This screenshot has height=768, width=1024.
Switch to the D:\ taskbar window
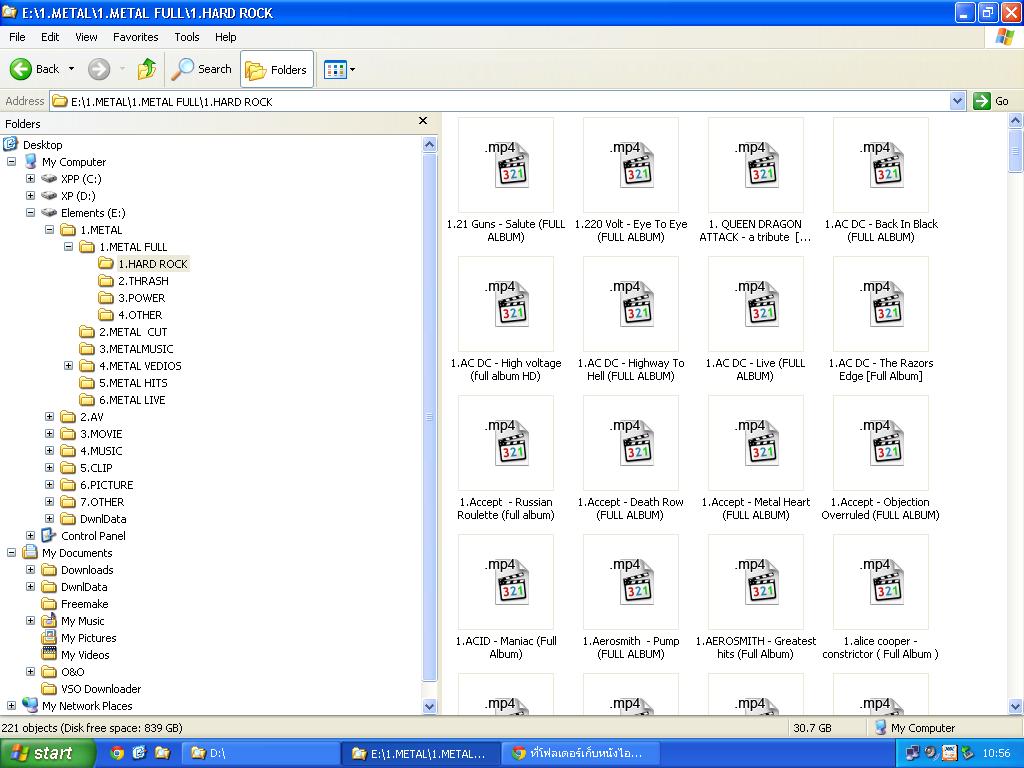[259, 754]
